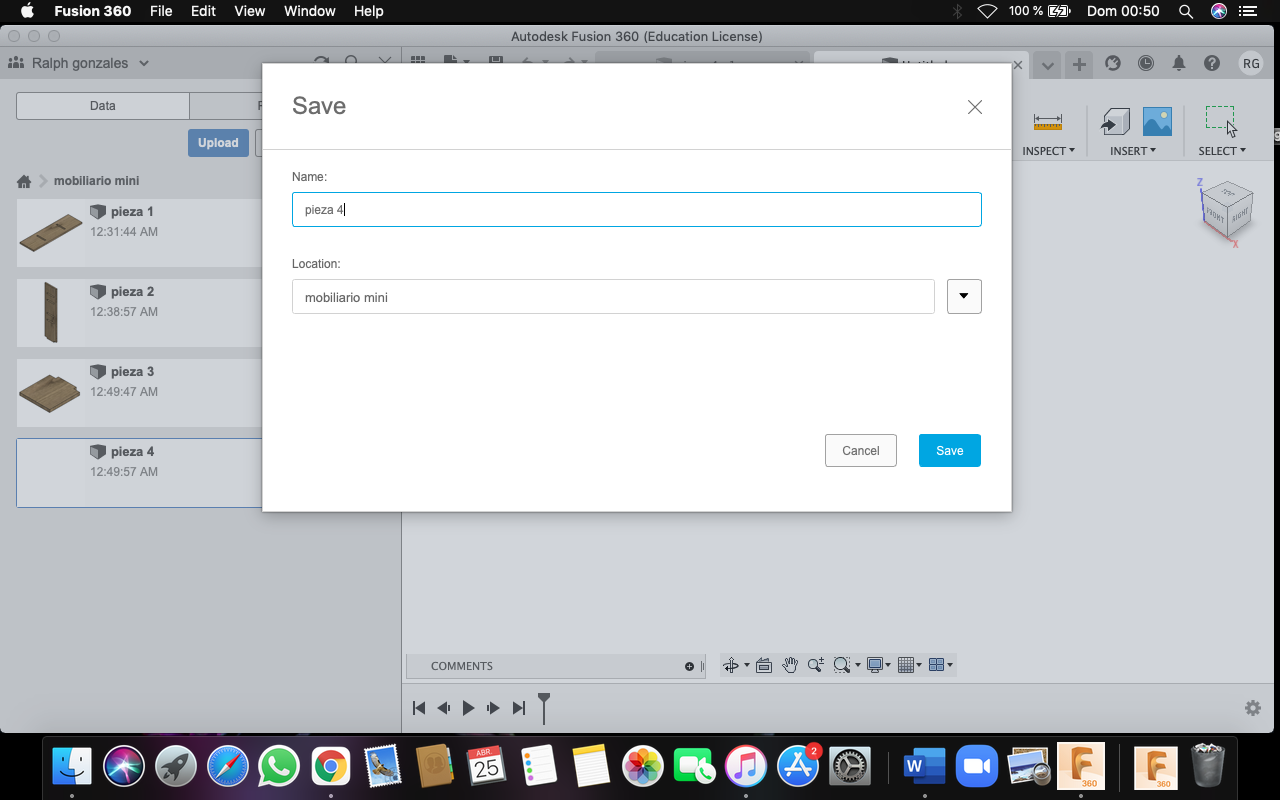
Task: Open the Viewports layout icon
Action: [x=938, y=665]
